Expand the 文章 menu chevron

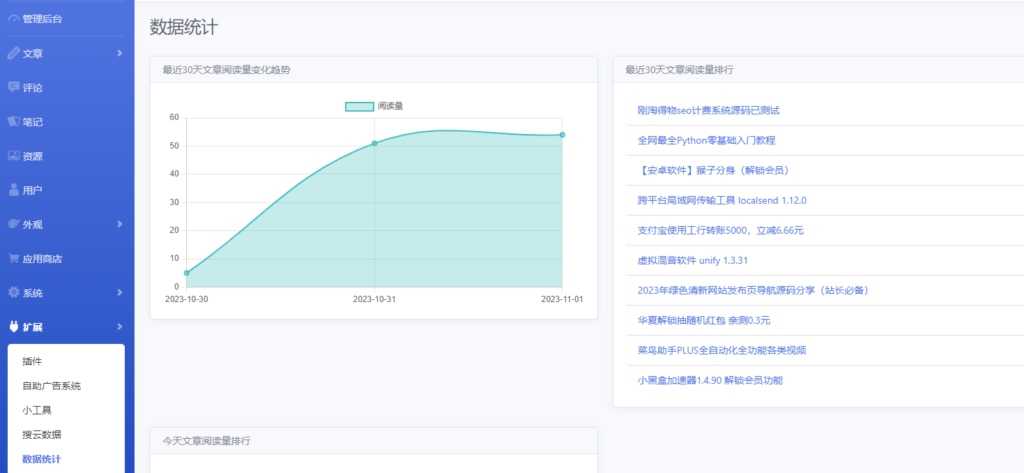click(119, 53)
